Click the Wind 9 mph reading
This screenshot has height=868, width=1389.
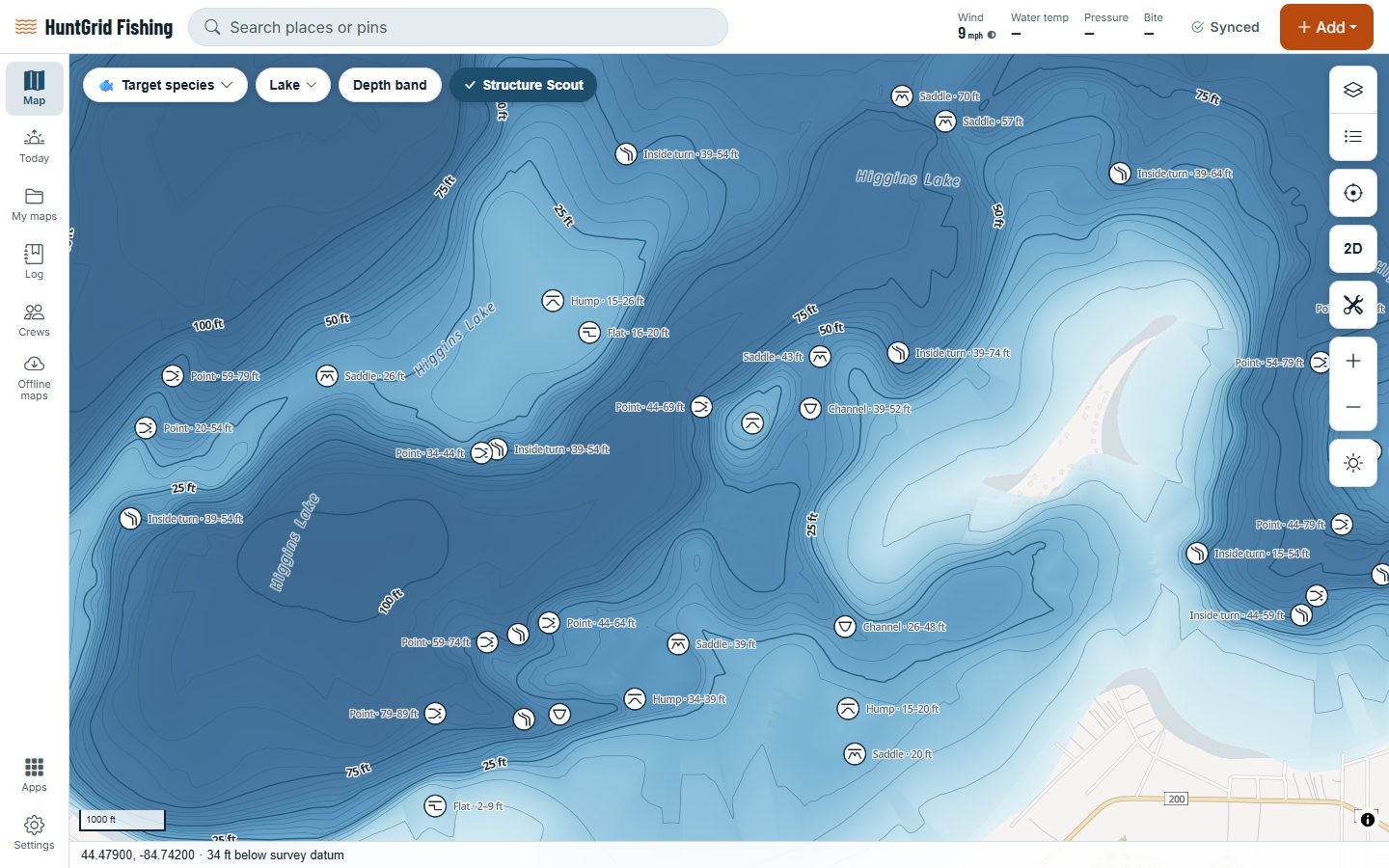(976, 26)
